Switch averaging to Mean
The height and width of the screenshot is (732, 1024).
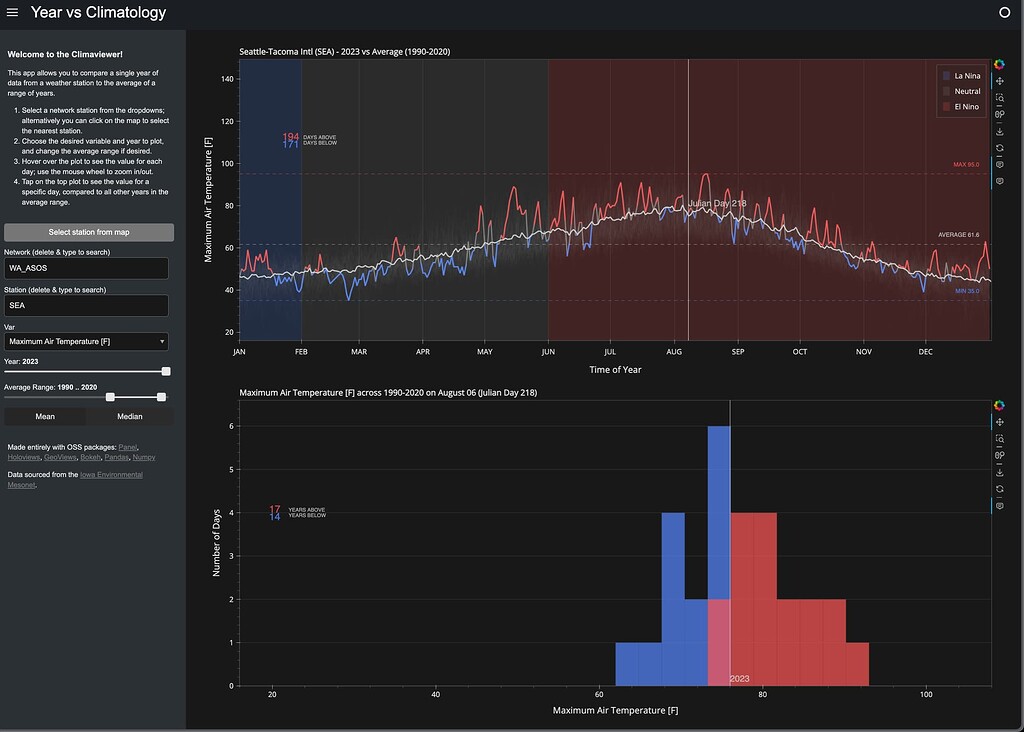click(45, 416)
